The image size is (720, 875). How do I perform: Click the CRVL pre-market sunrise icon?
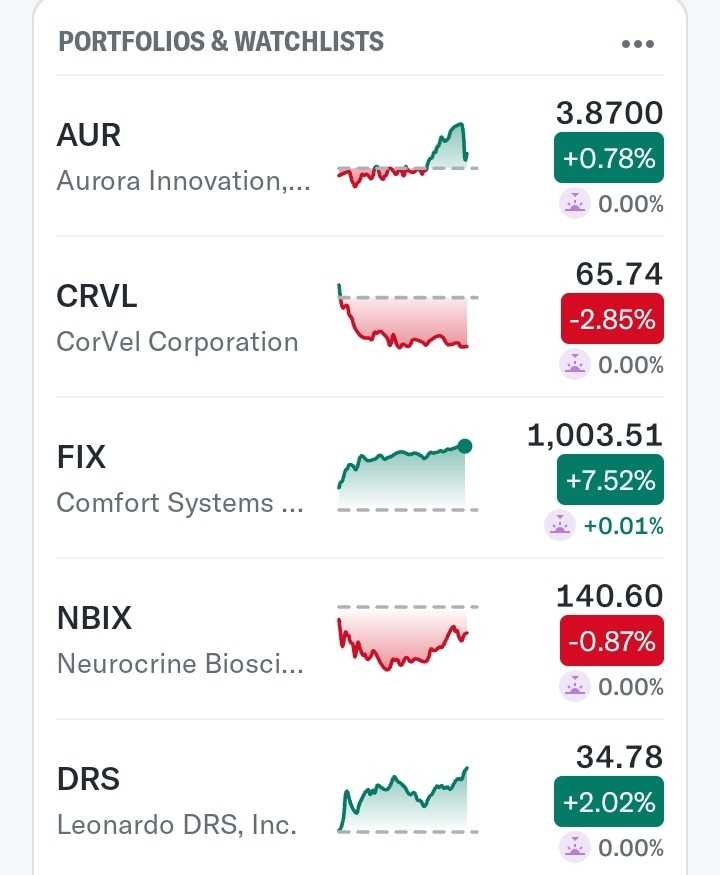point(575,365)
